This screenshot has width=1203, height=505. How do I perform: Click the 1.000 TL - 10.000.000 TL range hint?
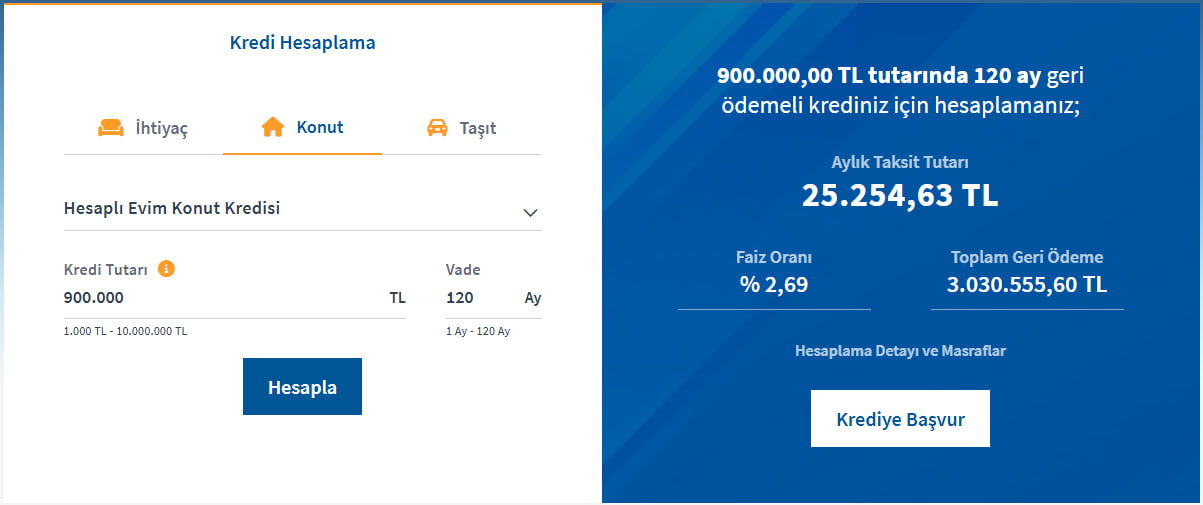point(125,331)
